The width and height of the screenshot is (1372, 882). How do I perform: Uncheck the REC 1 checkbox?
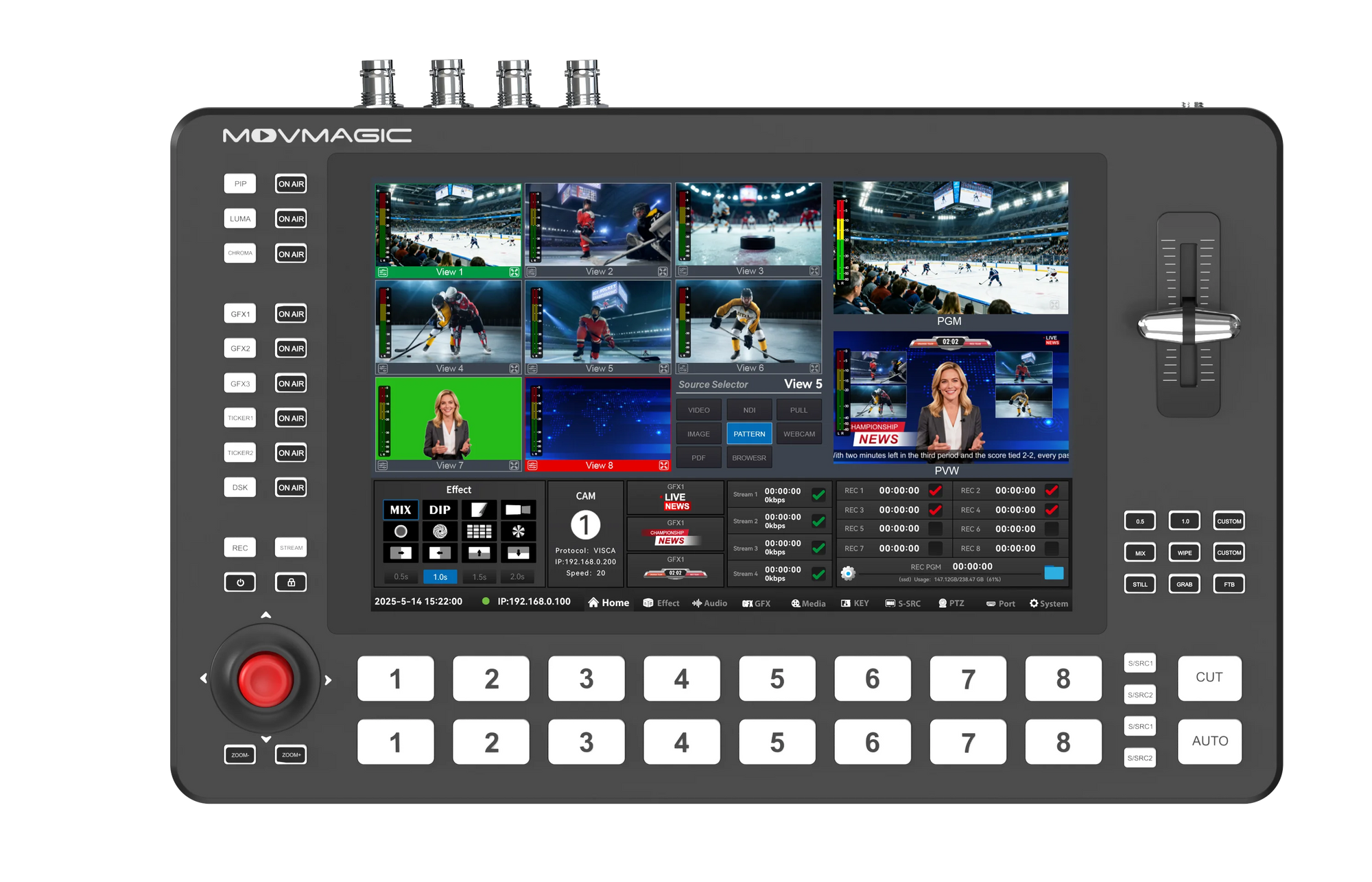pyautogui.click(x=935, y=491)
